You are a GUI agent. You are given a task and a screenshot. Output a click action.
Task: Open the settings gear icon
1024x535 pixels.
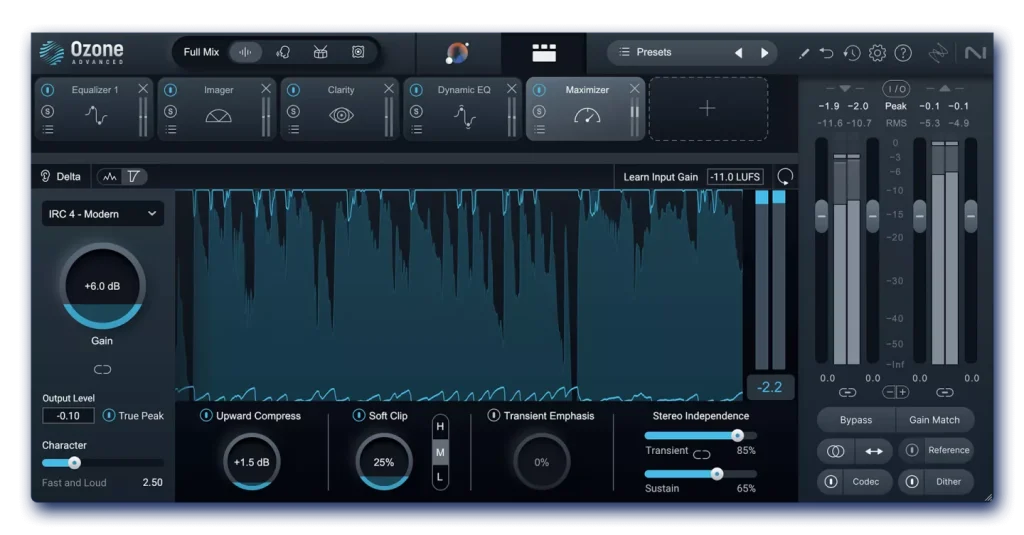pos(877,53)
